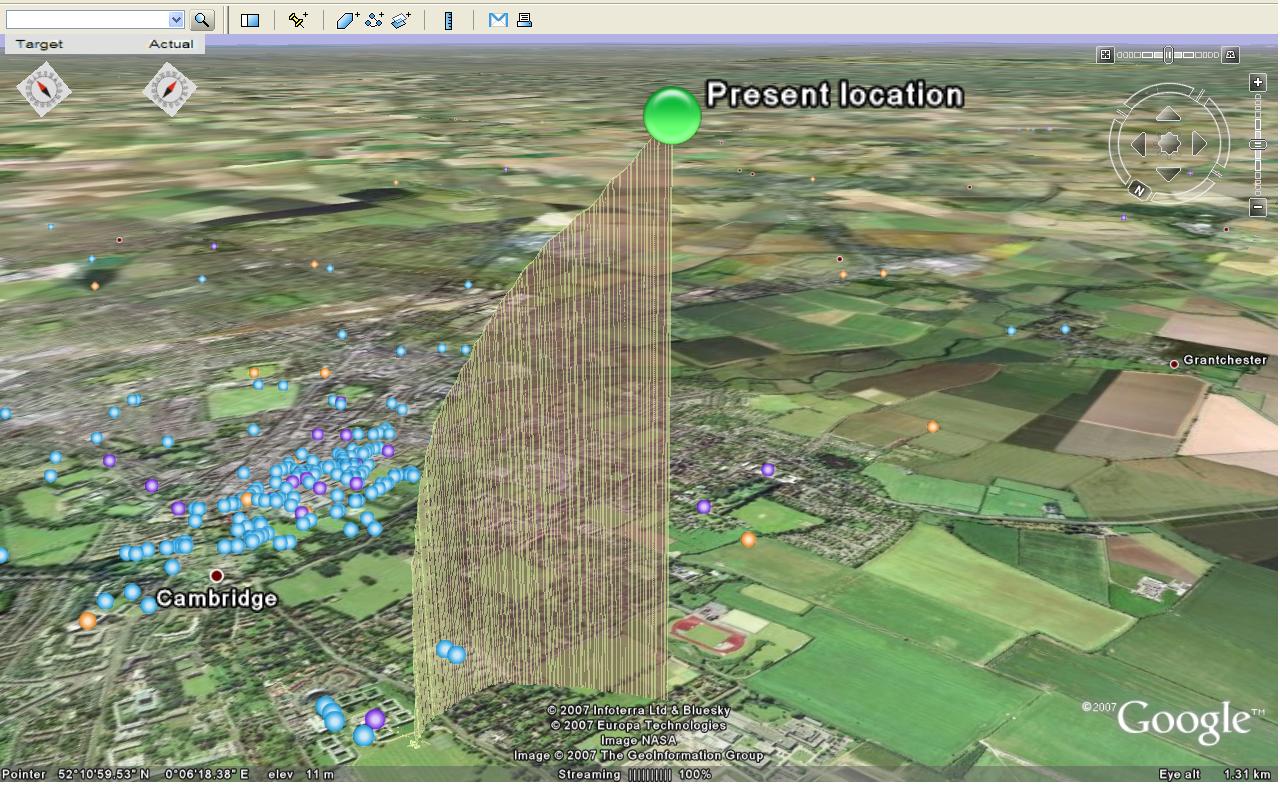This screenshot has height=800, width=1280.
Task: Click the elev 11 m reading
Action: coord(301,774)
